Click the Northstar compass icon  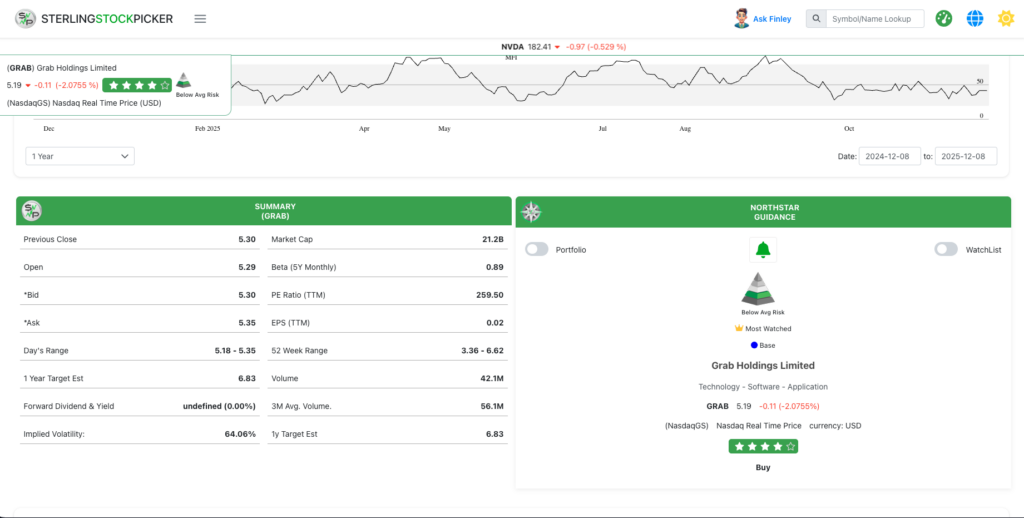532,212
